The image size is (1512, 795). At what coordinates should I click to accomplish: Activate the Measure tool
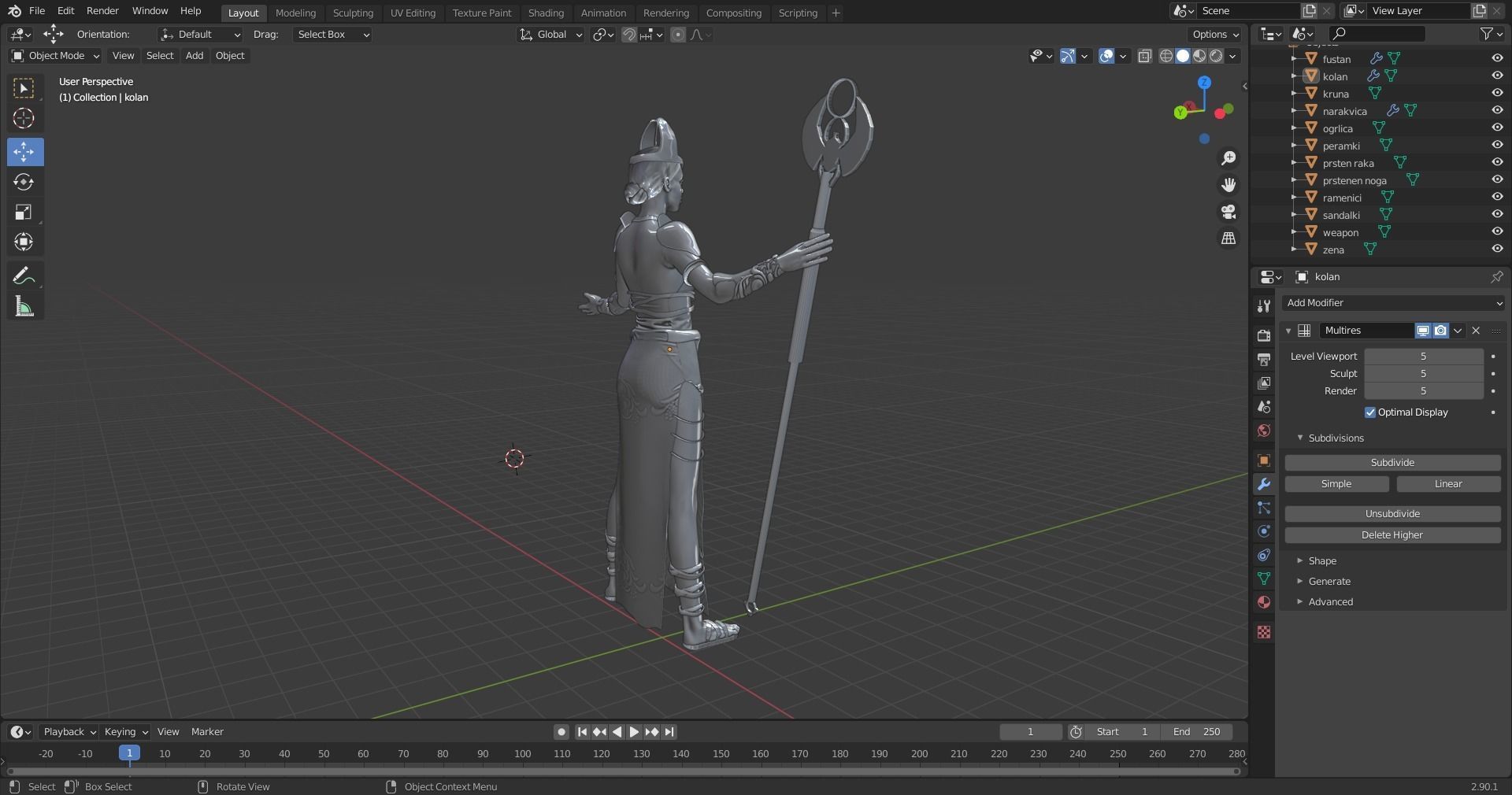pos(24,306)
